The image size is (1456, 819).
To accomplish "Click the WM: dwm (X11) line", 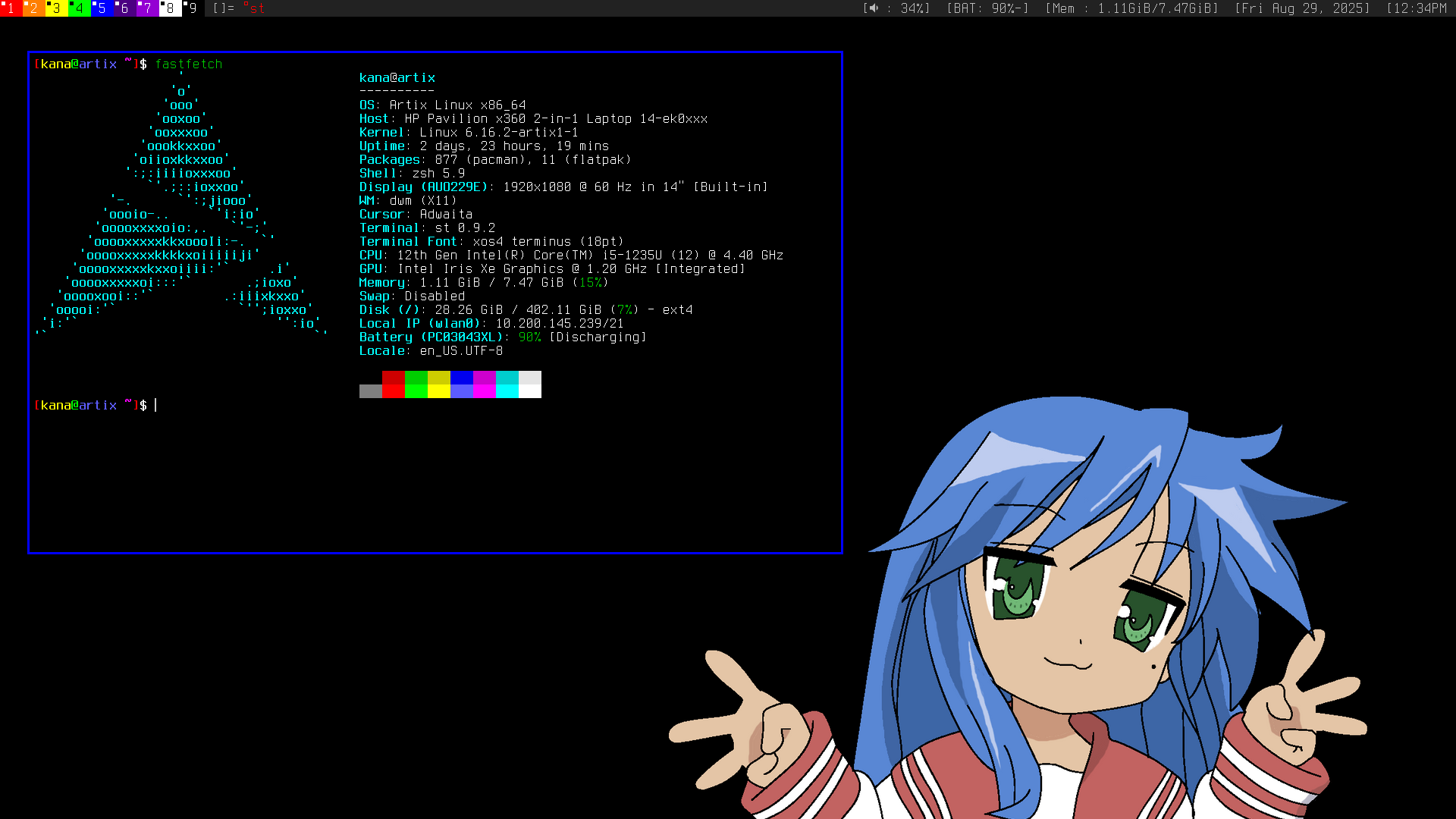I will coord(409,201).
